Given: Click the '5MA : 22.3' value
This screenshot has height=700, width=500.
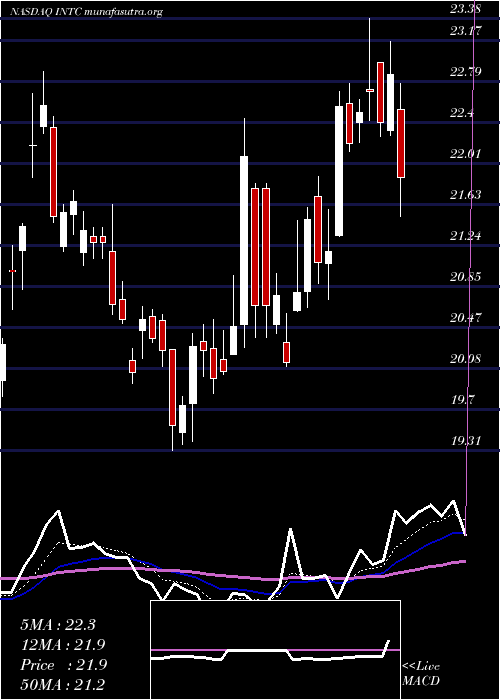Looking at the screenshot, I should (58, 625).
